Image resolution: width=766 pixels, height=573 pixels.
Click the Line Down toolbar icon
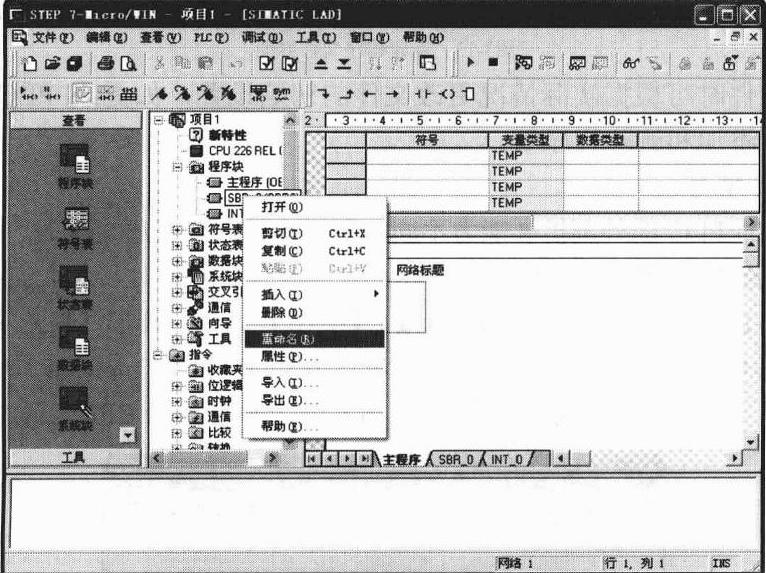coord(323,94)
